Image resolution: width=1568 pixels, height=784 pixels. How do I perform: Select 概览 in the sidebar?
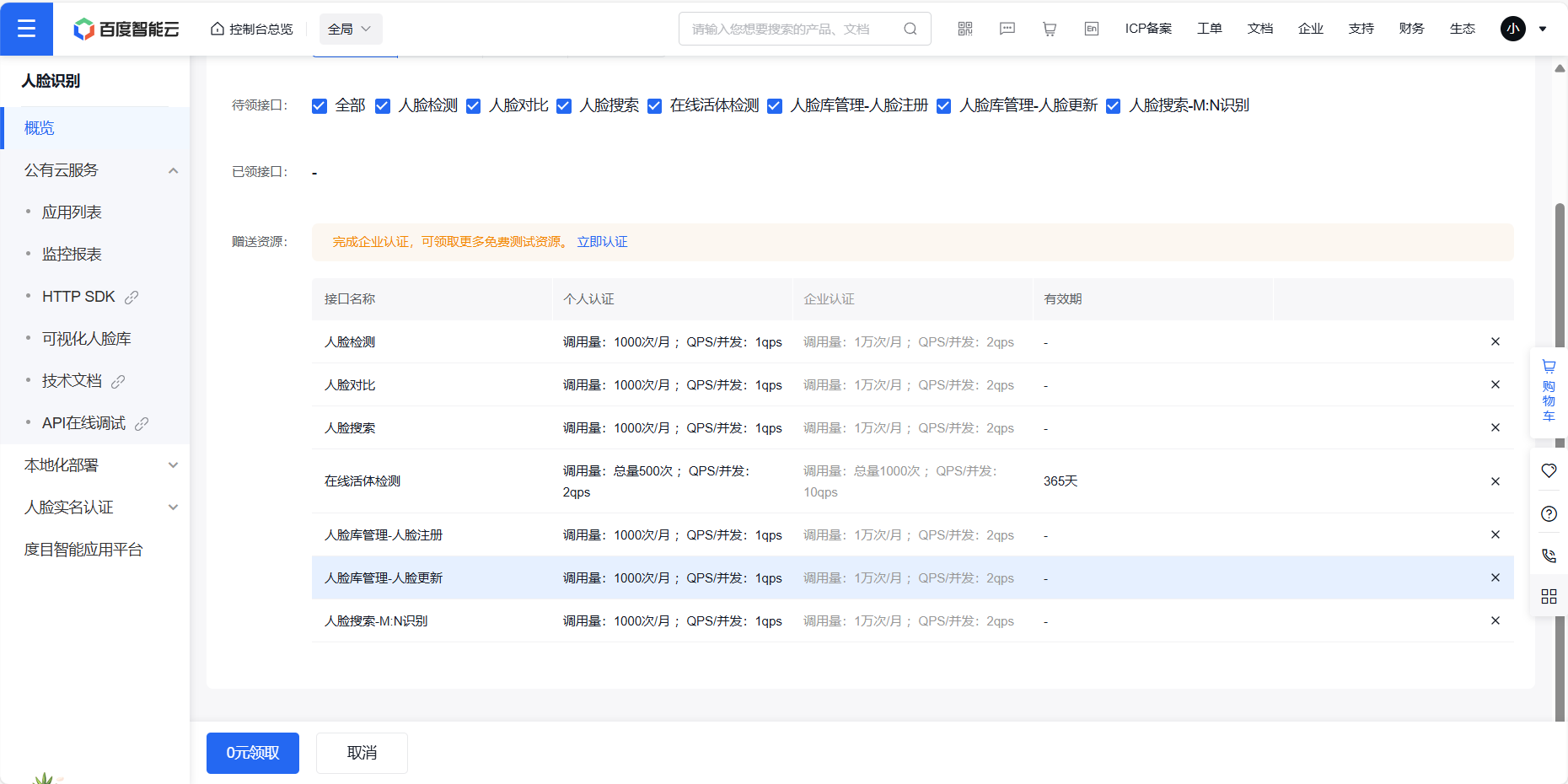(95, 128)
